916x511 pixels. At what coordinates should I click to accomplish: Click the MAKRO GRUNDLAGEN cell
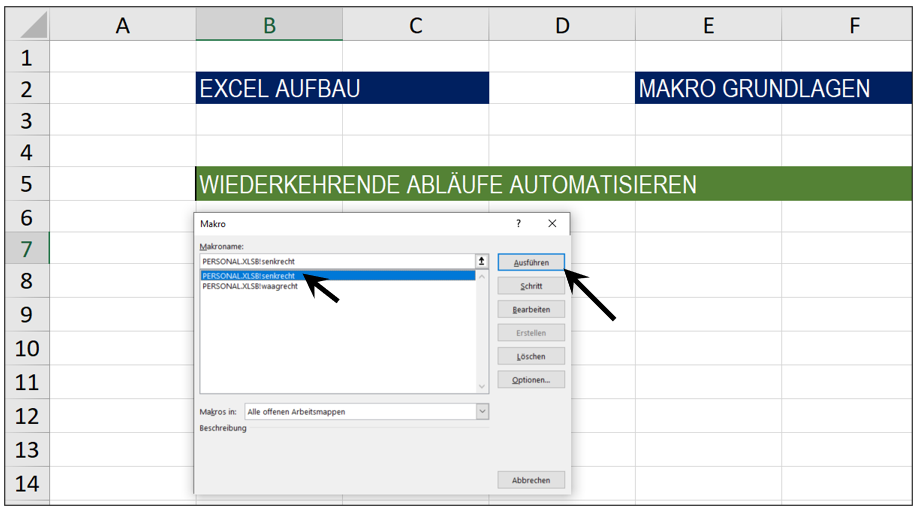(773, 88)
